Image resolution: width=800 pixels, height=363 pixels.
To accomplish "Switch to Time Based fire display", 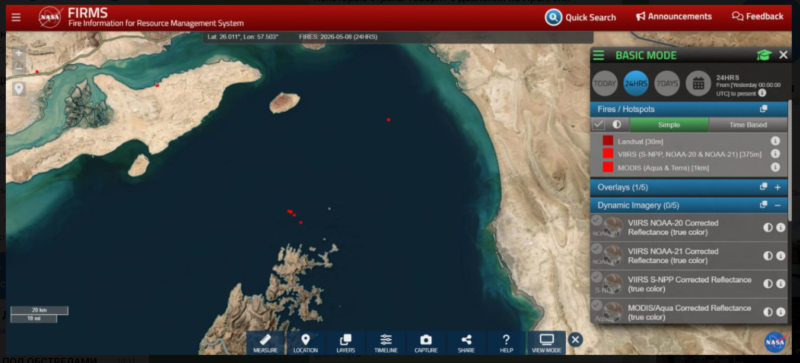I will tap(747, 125).
